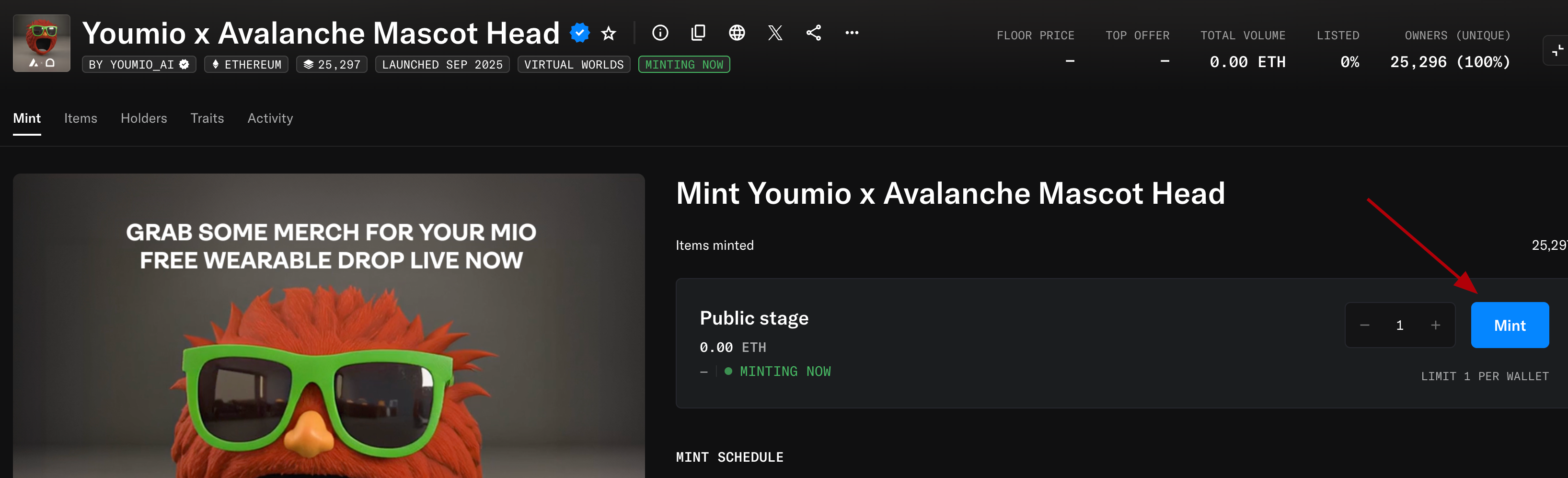Increase mint quantity with plus button
The width and height of the screenshot is (1568, 478).
click(1435, 325)
